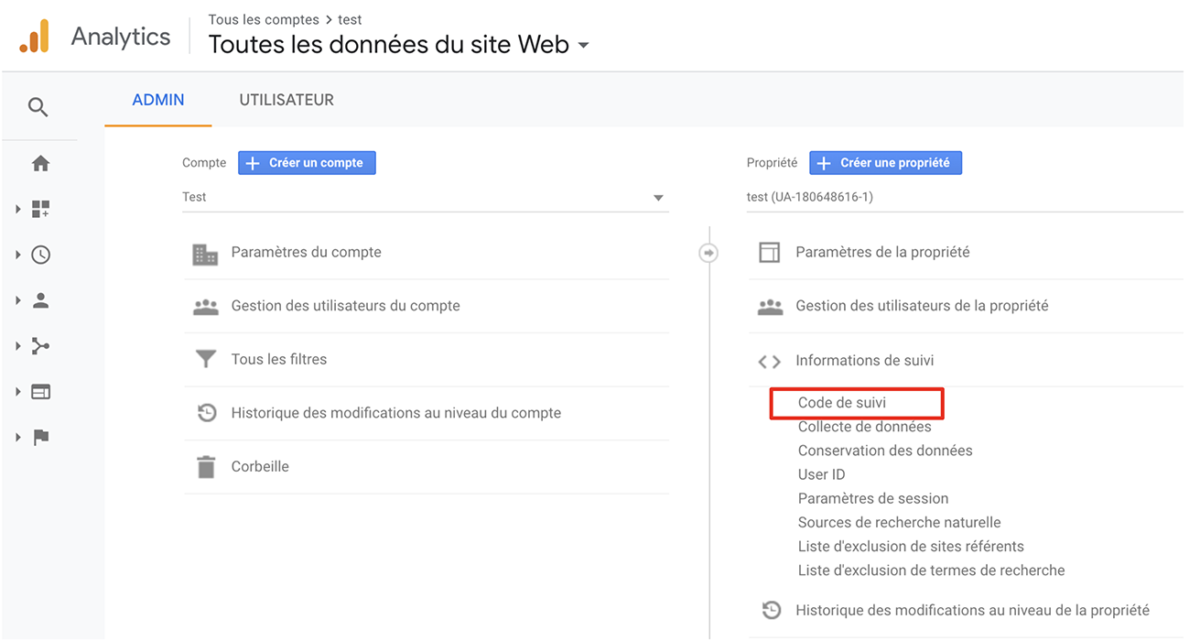Click the Google Analytics logo
This screenshot has height=641, width=1200.
point(34,37)
